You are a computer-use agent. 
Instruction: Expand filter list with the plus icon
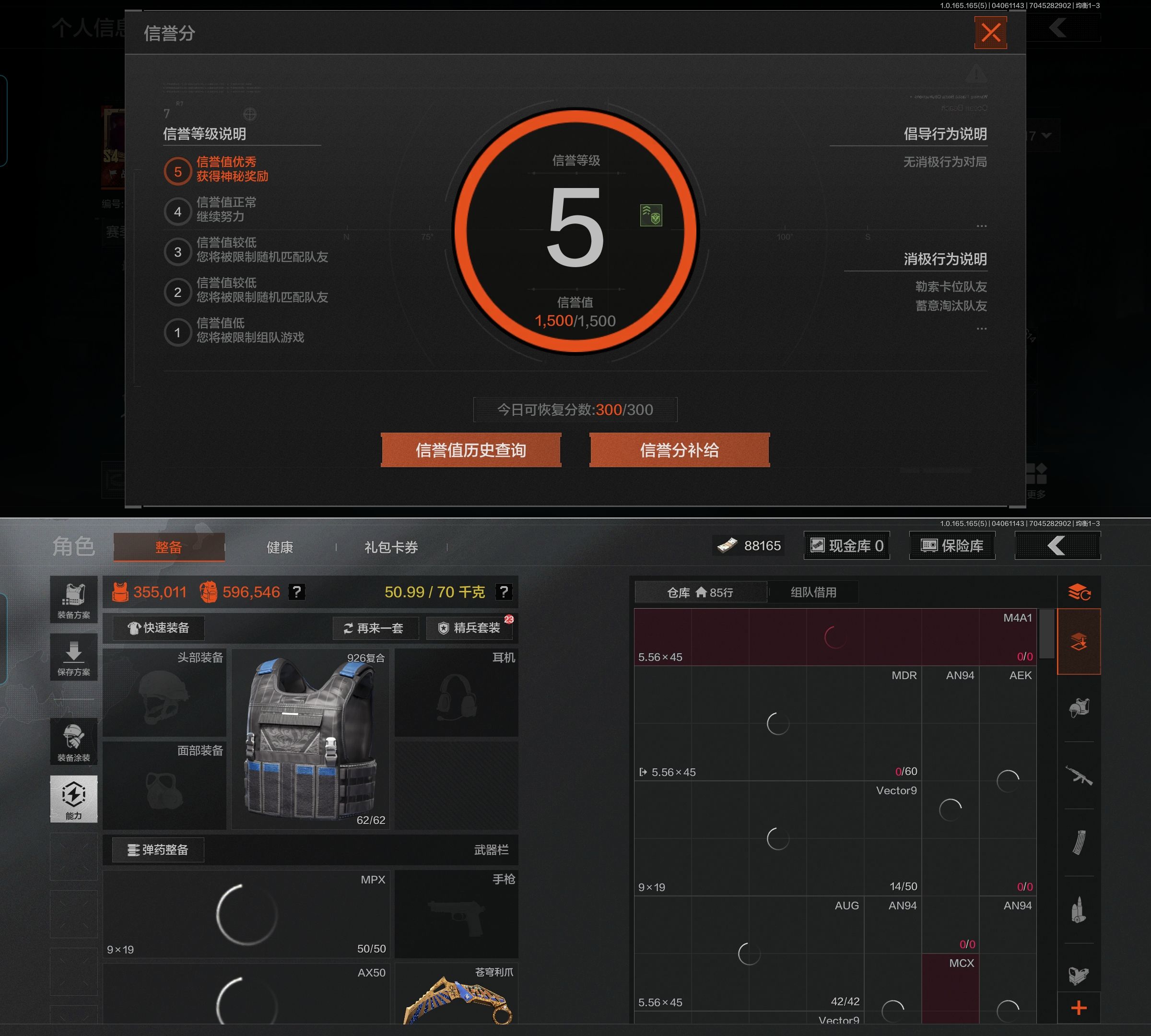1079,1008
